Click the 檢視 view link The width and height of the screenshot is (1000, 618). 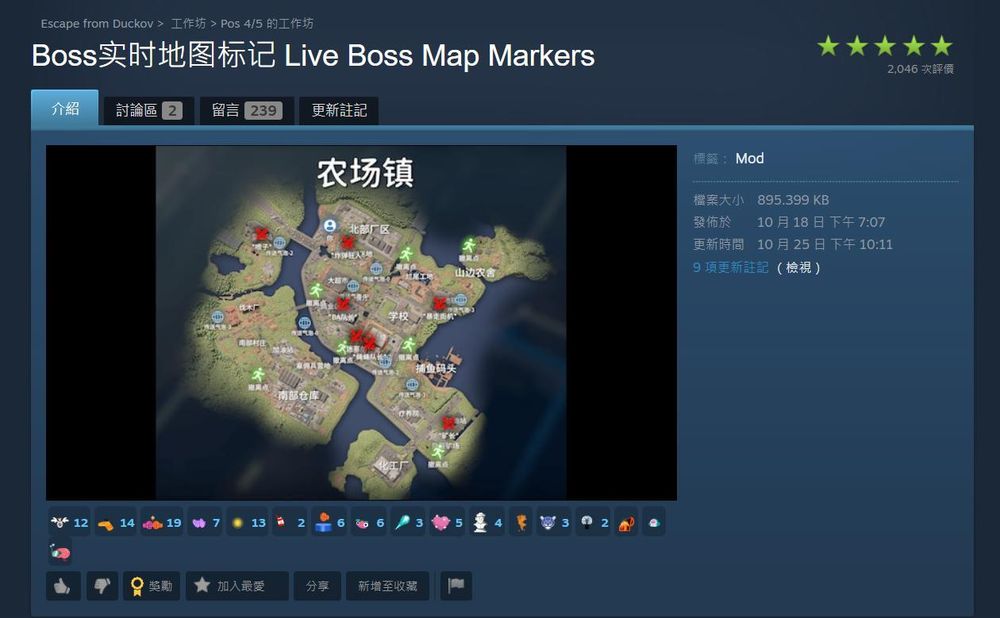coord(798,267)
